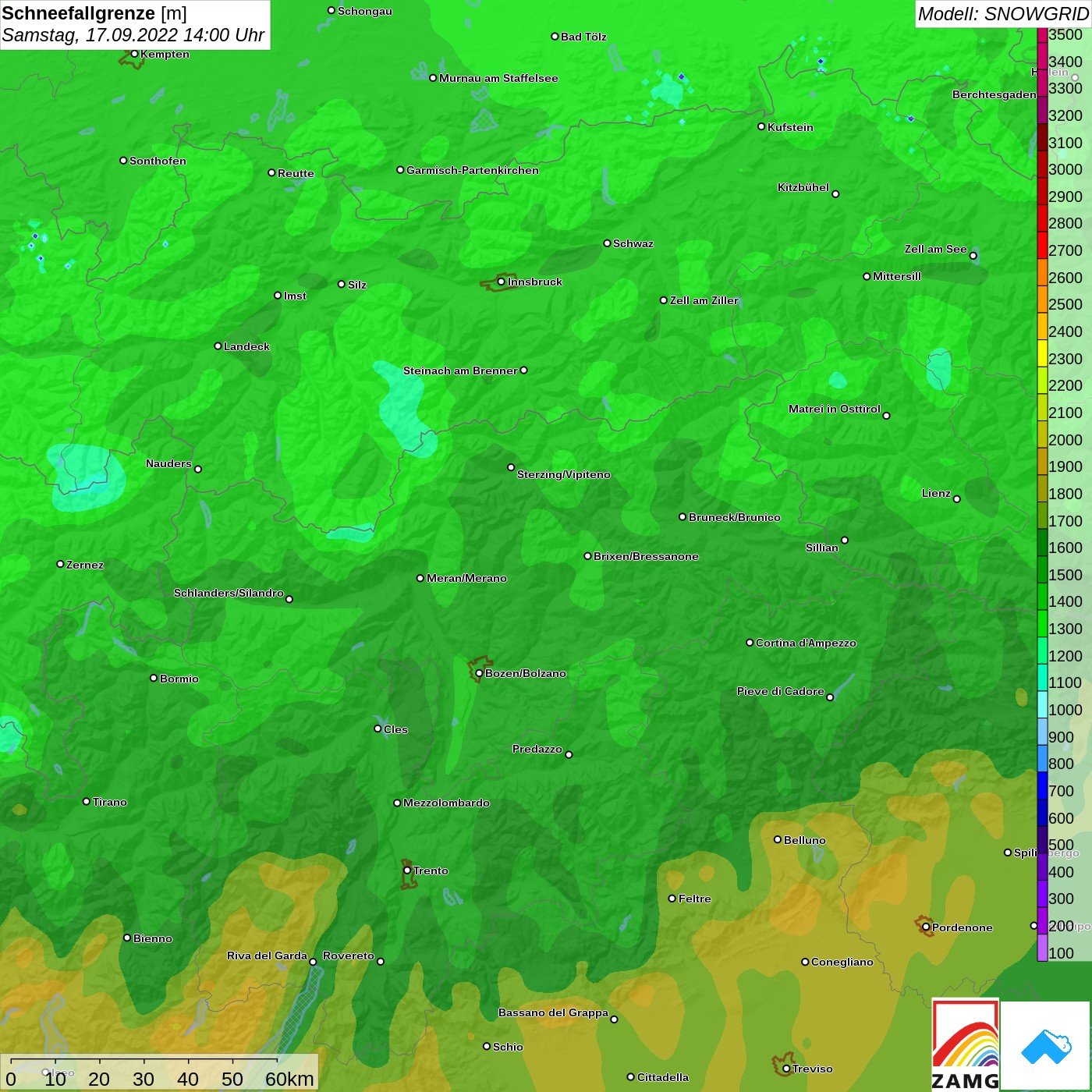The width and height of the screenshot is (1092, 1092).
Task: Click the Steinach am Brenner label
Action: point(460,370)
